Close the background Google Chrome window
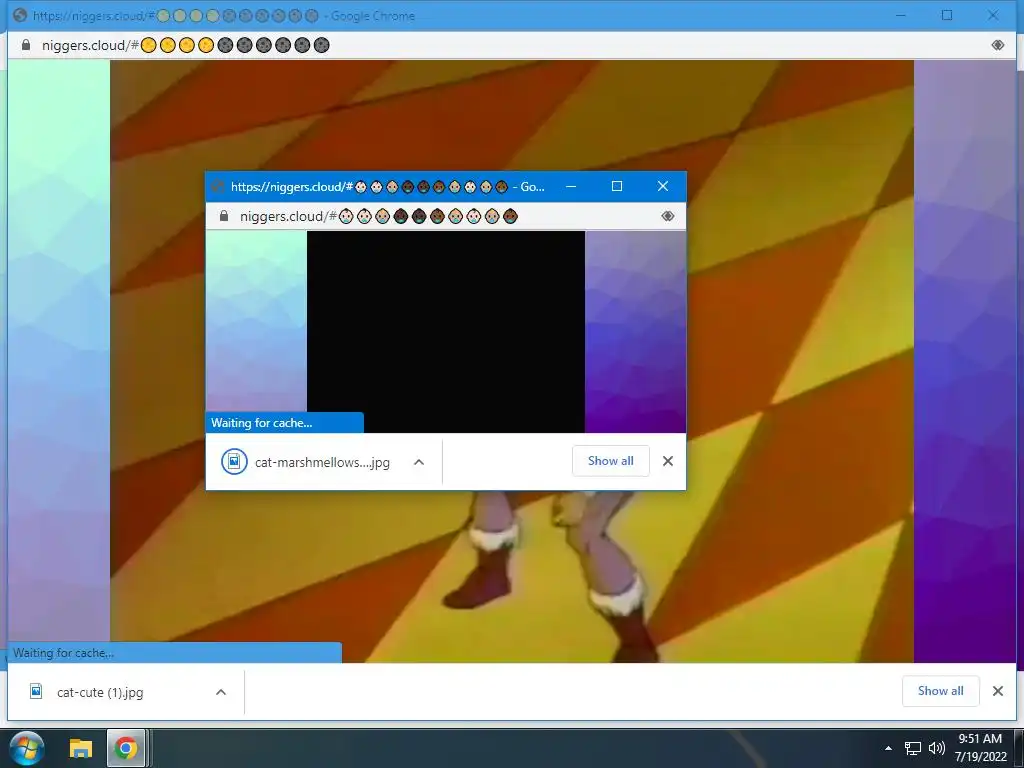The width and height of the screenshot is (1024, 768). [993, 15]
